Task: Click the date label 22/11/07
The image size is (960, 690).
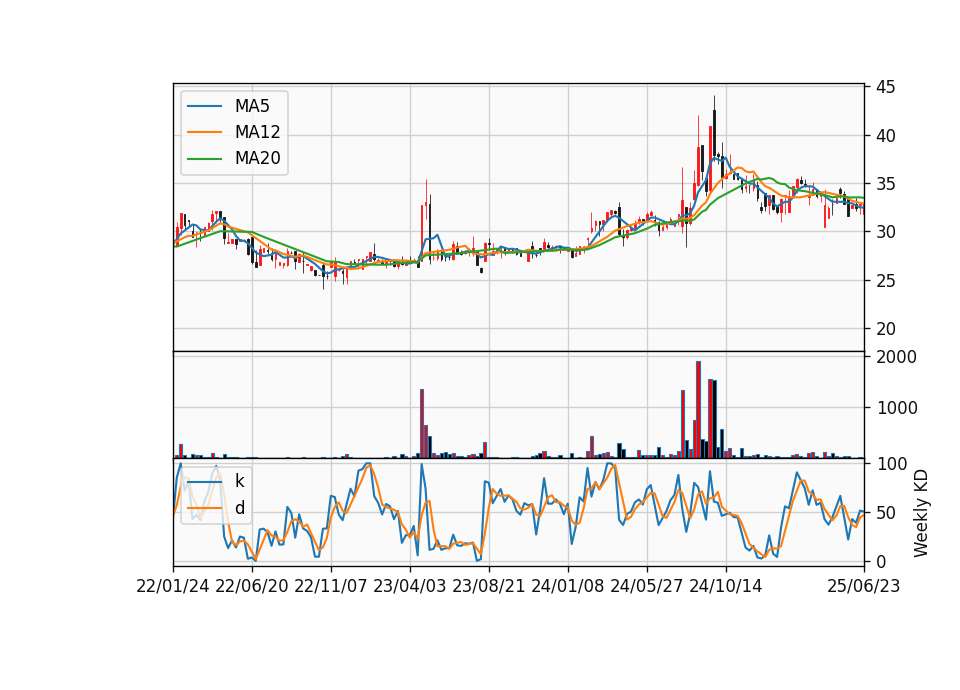Action: [331, 586]
